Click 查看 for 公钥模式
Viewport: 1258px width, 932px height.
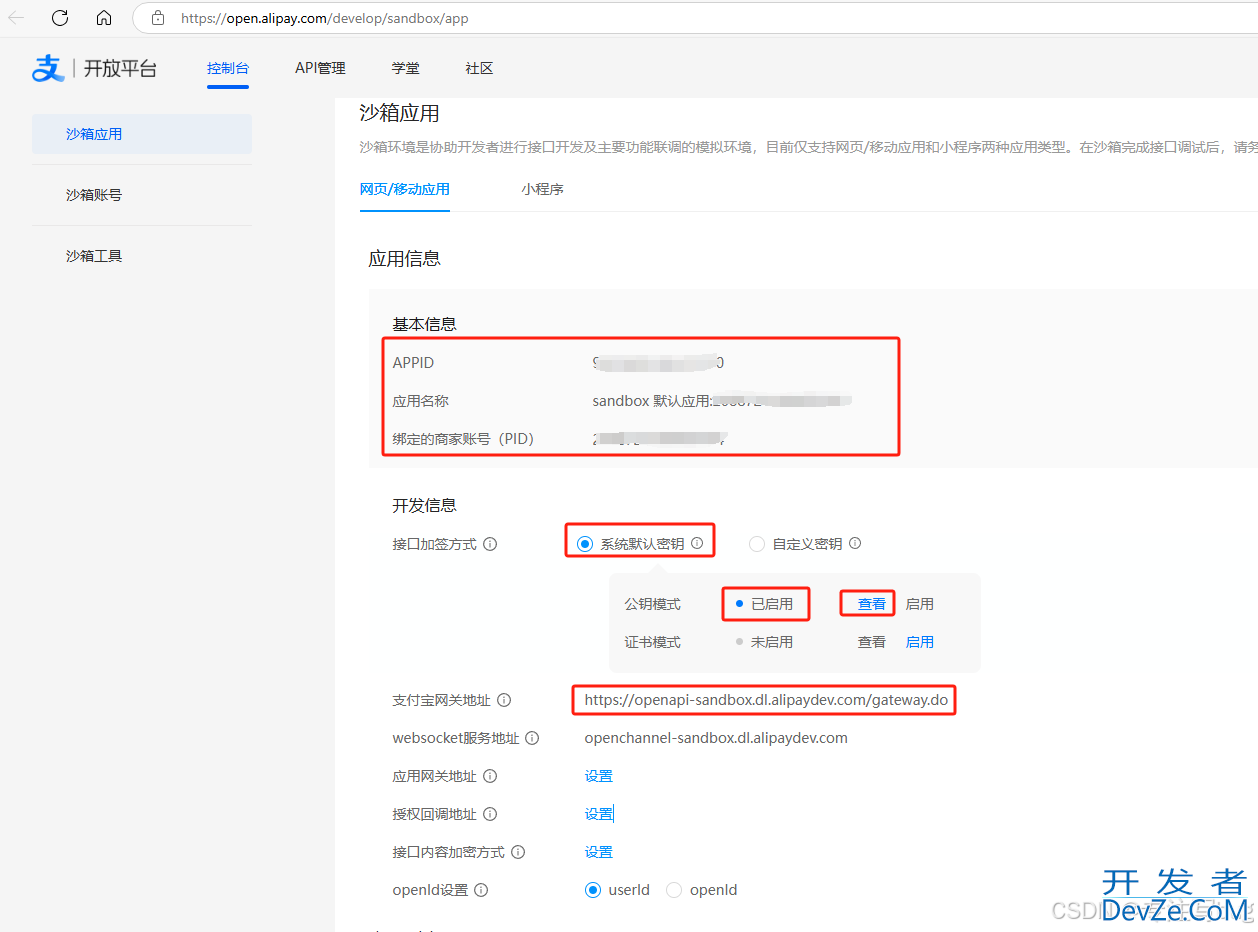tap(872, 604)
